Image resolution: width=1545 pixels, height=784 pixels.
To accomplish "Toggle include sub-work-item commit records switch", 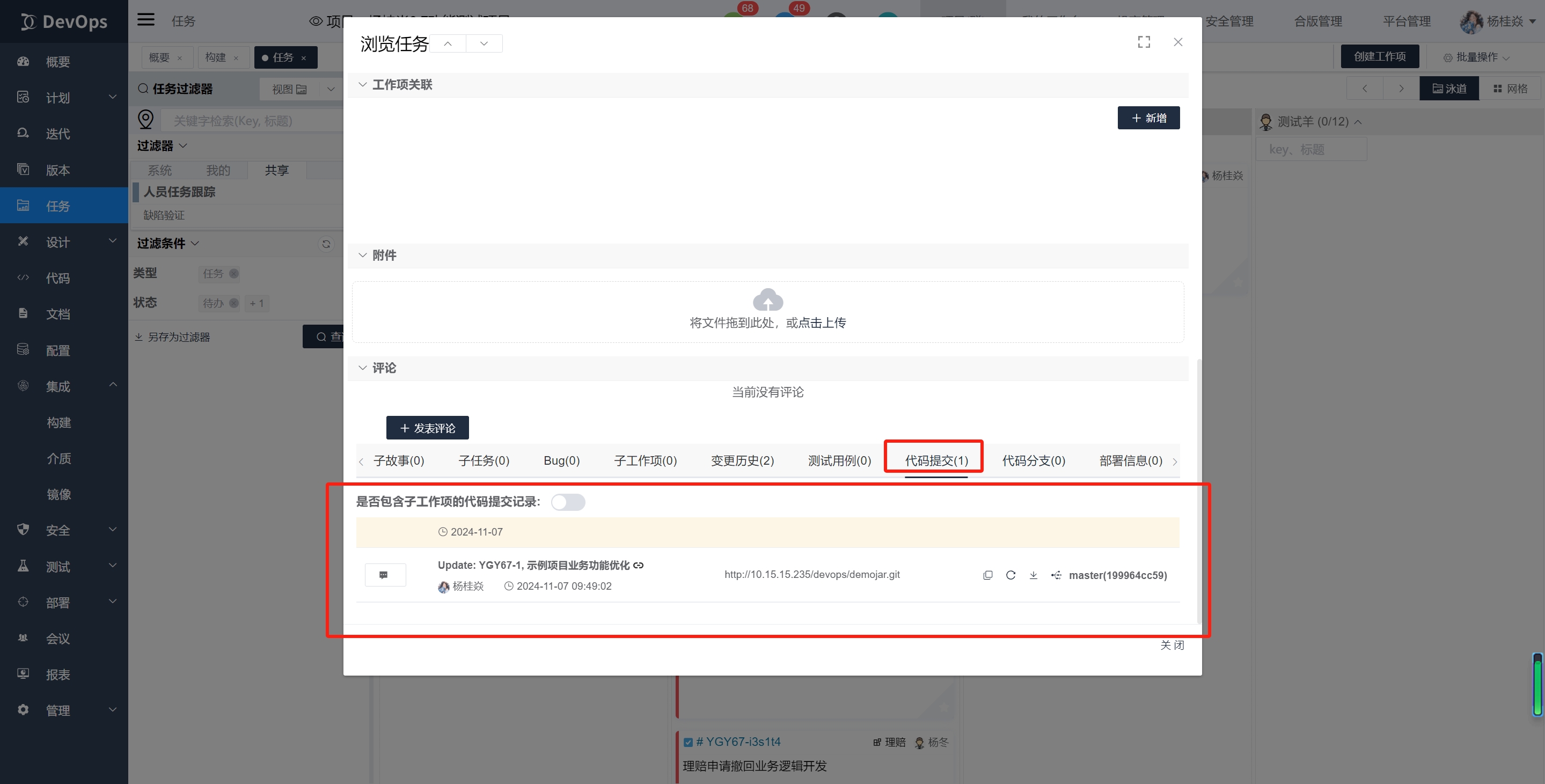I will pos(568,502).
